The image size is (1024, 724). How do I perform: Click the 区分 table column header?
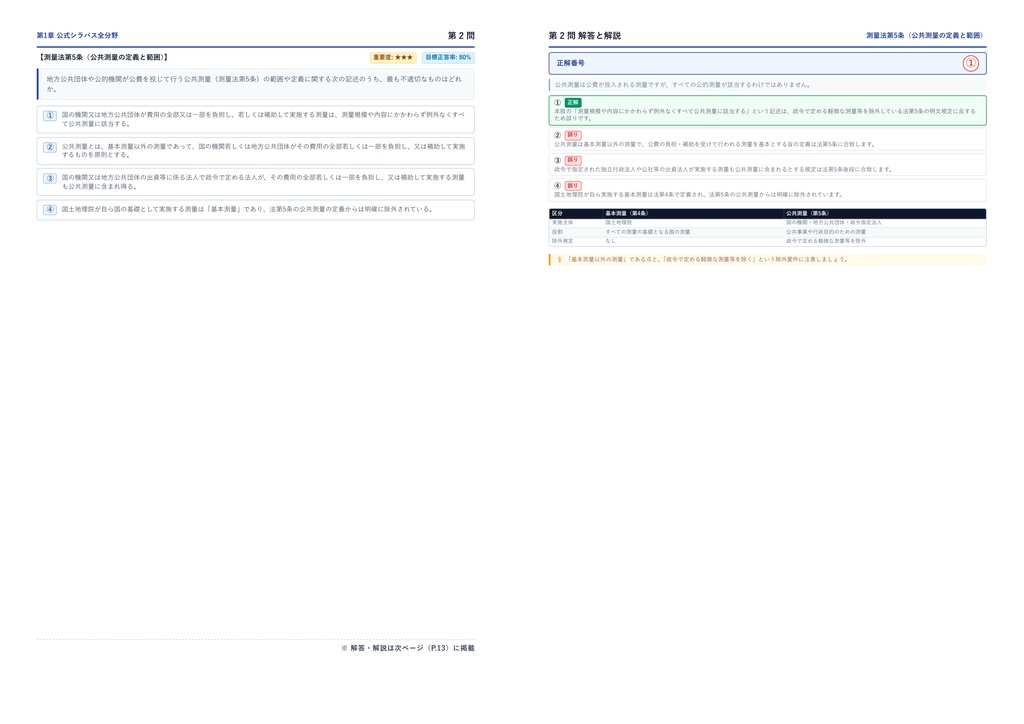[557, 213]
